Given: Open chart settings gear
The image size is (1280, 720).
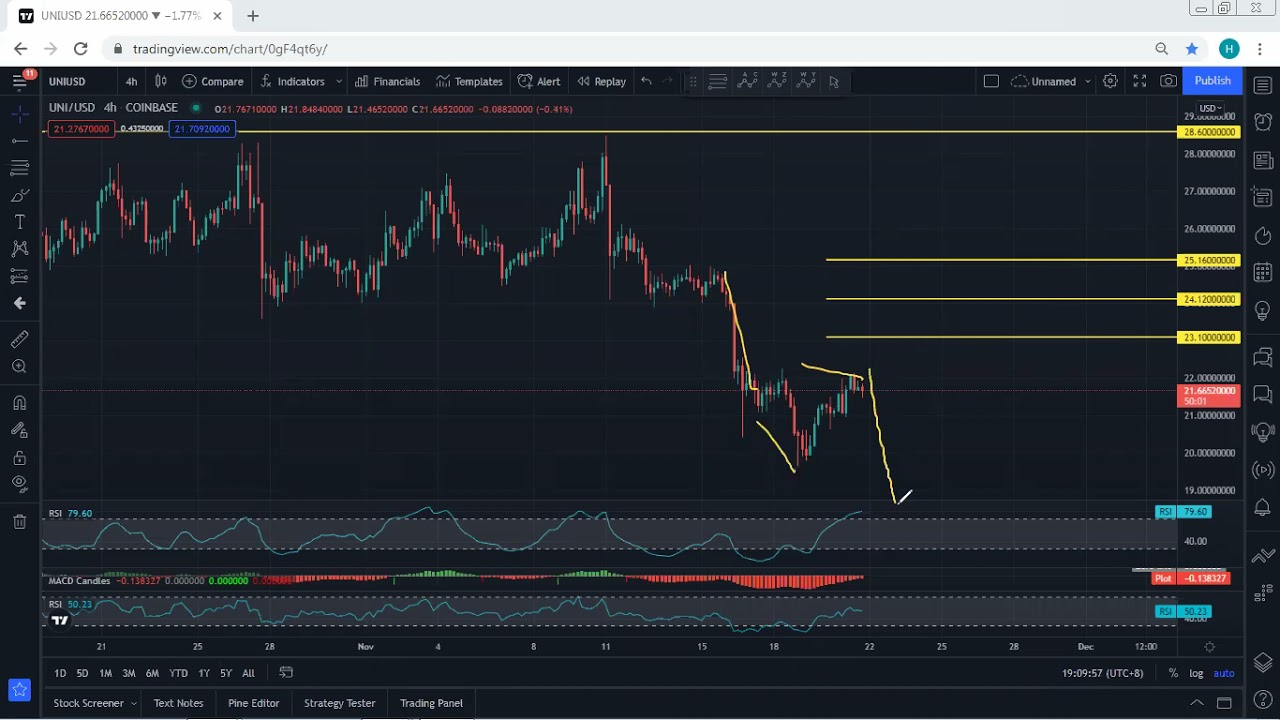Looking at the screenshot, I should (1110, 81).
